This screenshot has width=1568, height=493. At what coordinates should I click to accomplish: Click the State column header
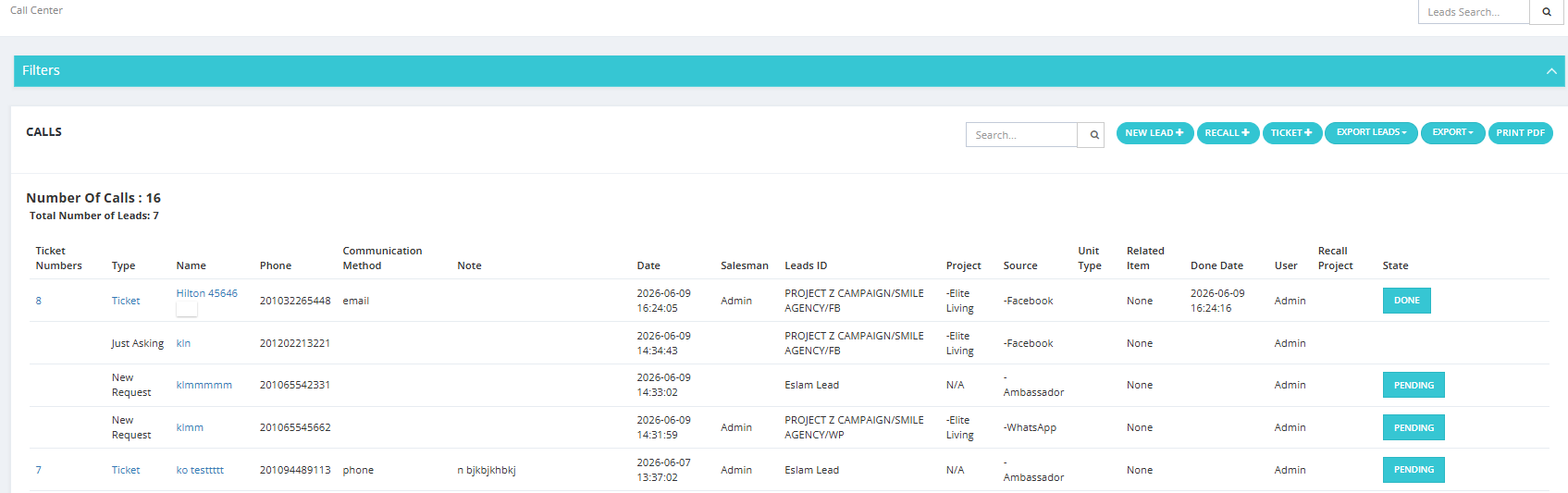1395,265
